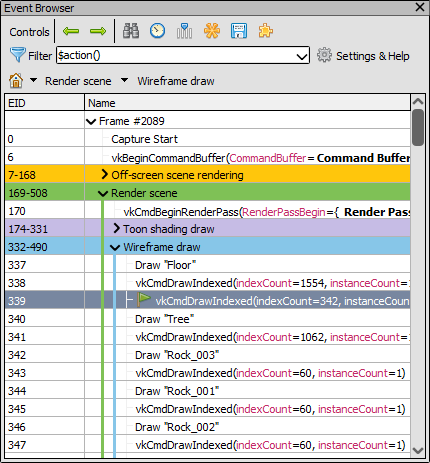The image size is (430, 463).
Task: Open the filter expression dropdown arrow
Action: [x=302, y=56]
